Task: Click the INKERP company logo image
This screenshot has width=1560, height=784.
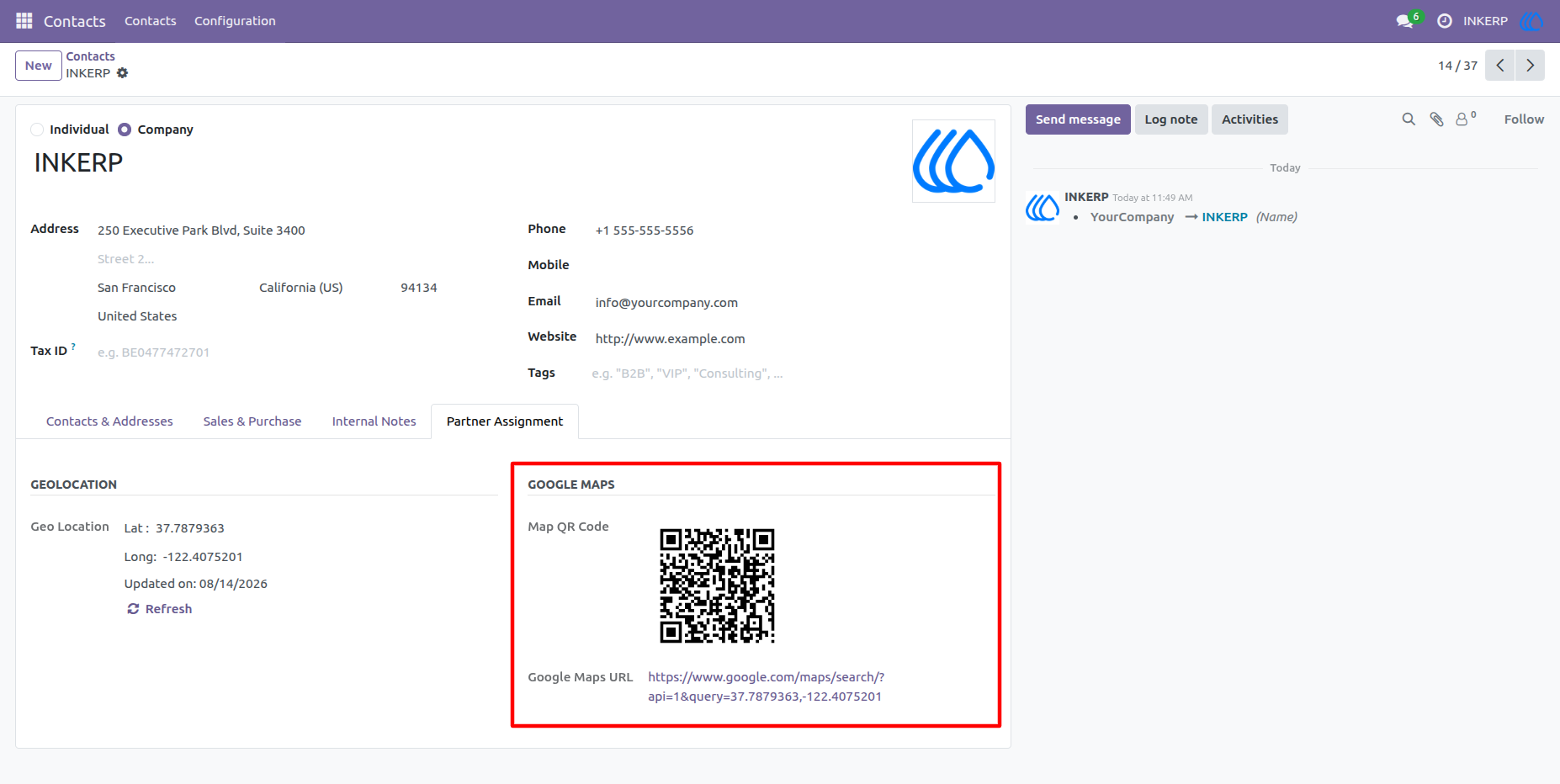Action: [953, 161]
